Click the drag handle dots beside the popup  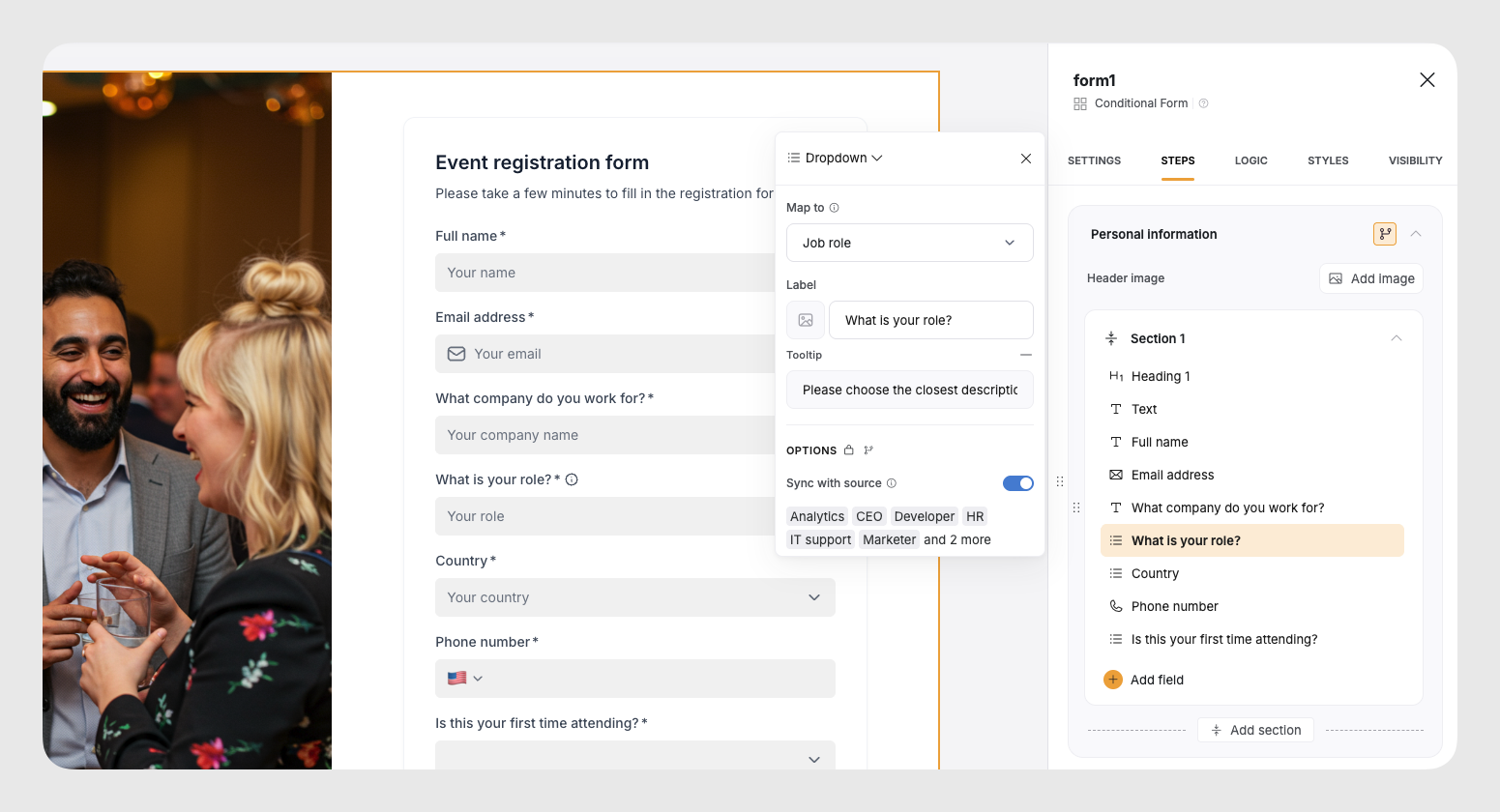pyautogui.click(x=1060, y=481)
